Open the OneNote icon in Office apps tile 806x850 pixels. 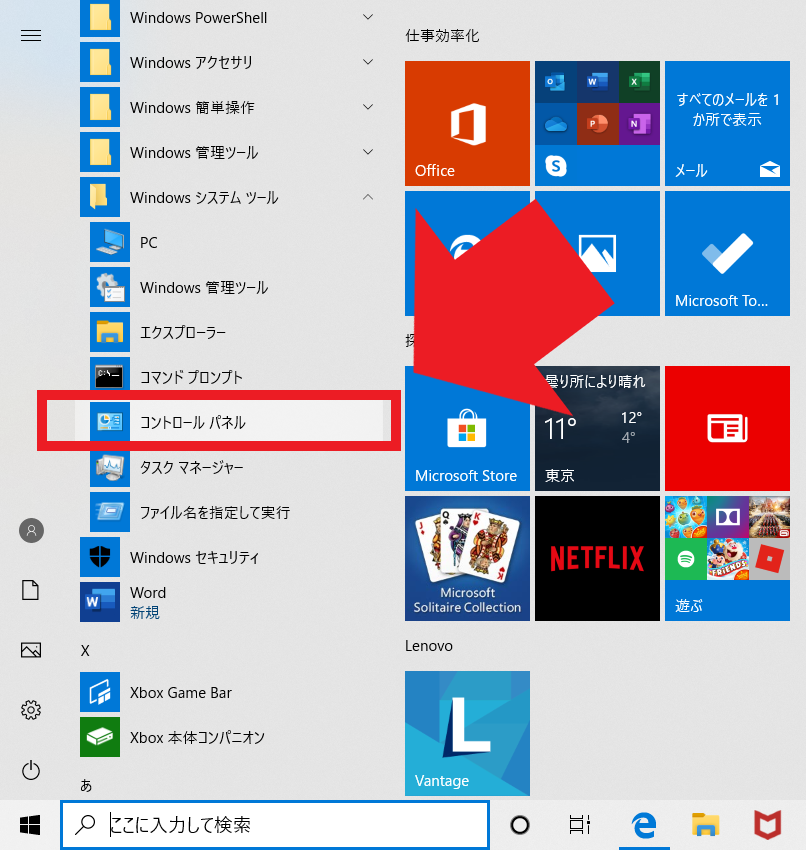tap(639, 124)
